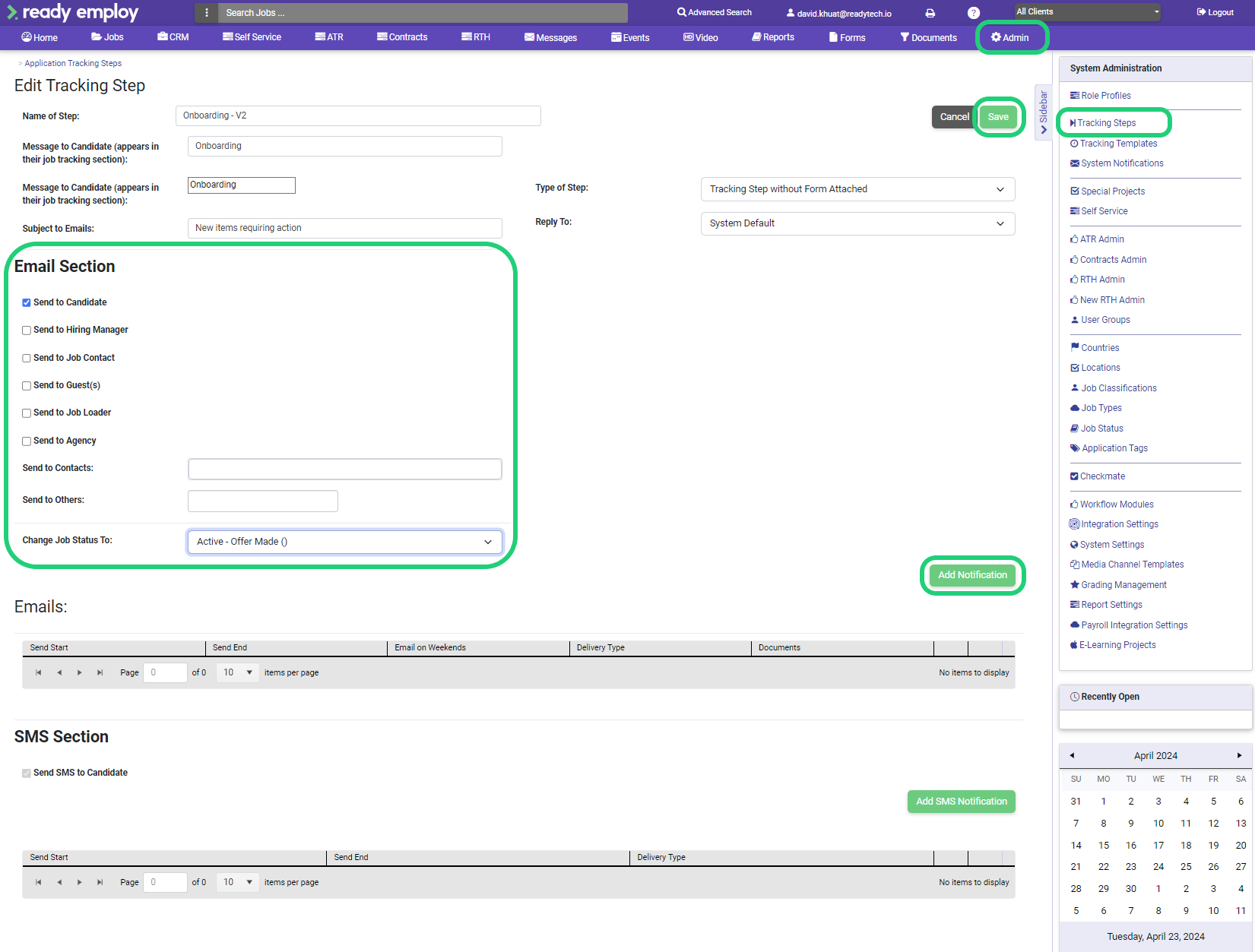Open the Change Job Status To dropdown
1255x952 pixels.
click(x=344, y=541)
